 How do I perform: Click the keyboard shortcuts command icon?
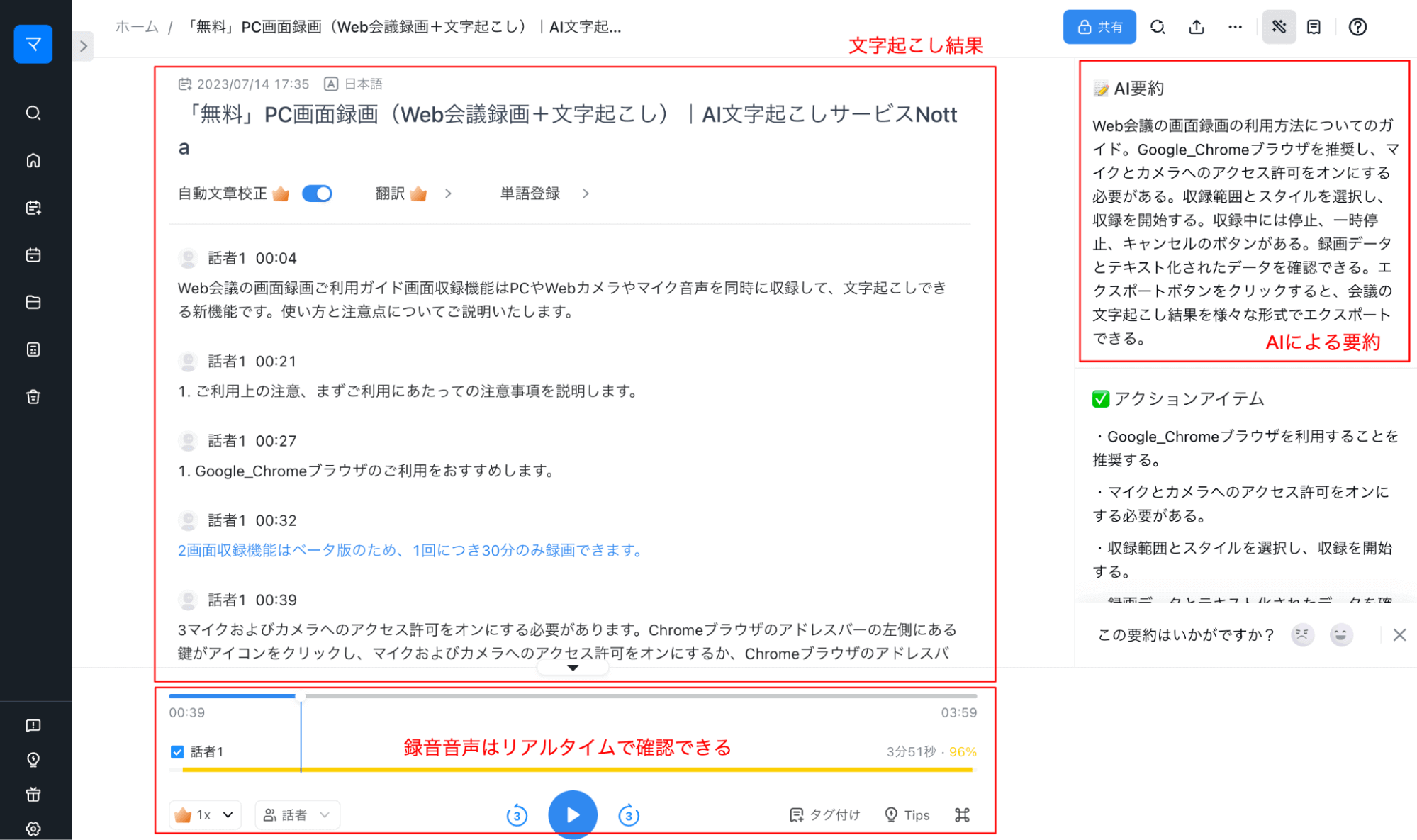coord(962,815)
